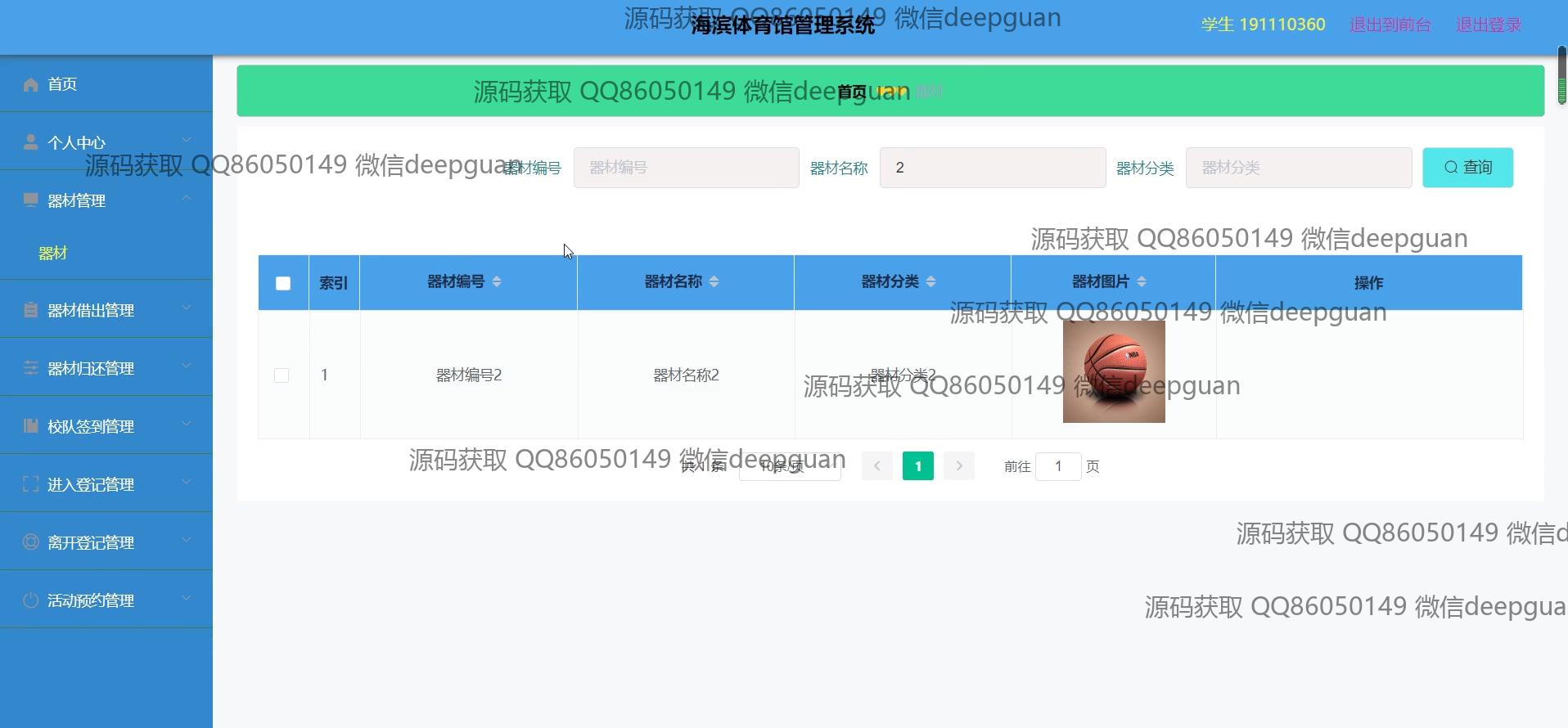Click the power icon for 活动预约管理
The width and height of the screenshot is (1568, 728).
tap(31, 600)
